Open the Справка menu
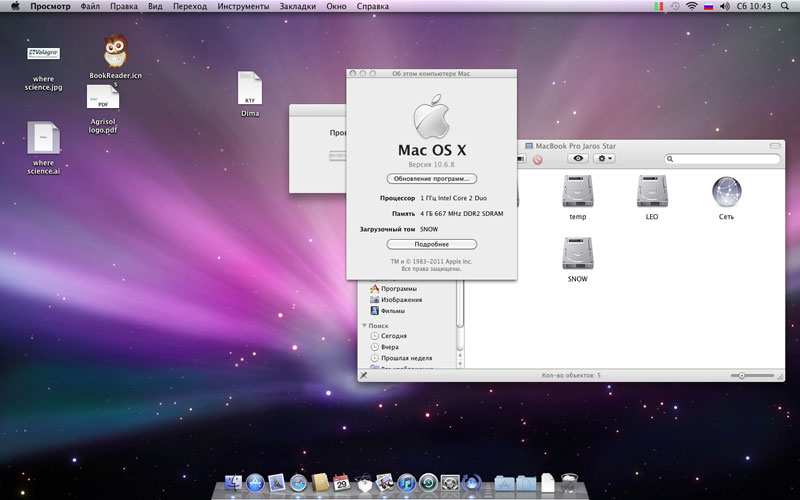 pyautogui.click(x=372, y=6)
